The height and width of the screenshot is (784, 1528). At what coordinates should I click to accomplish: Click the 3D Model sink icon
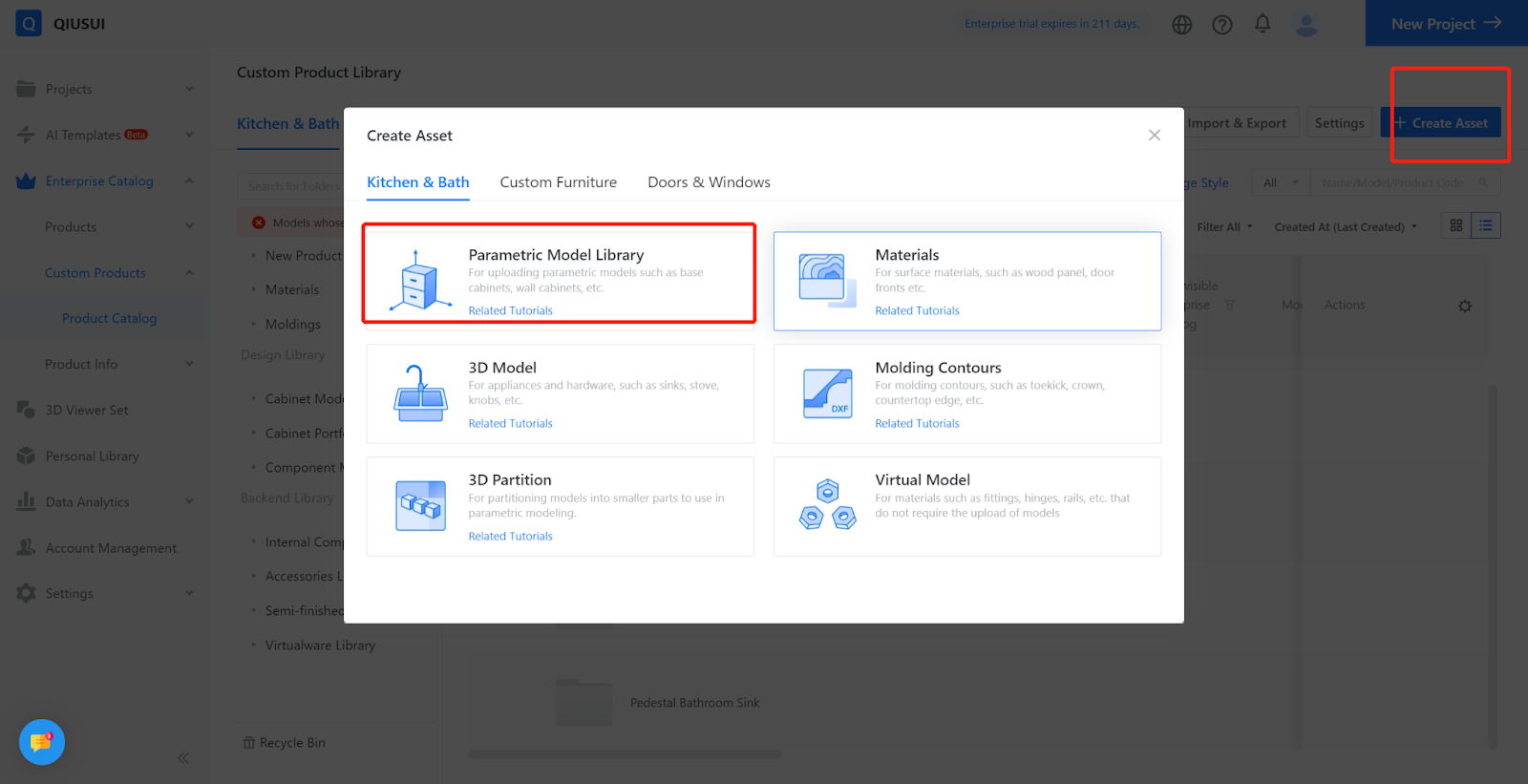pyautogui.click(x=420, y=393)
